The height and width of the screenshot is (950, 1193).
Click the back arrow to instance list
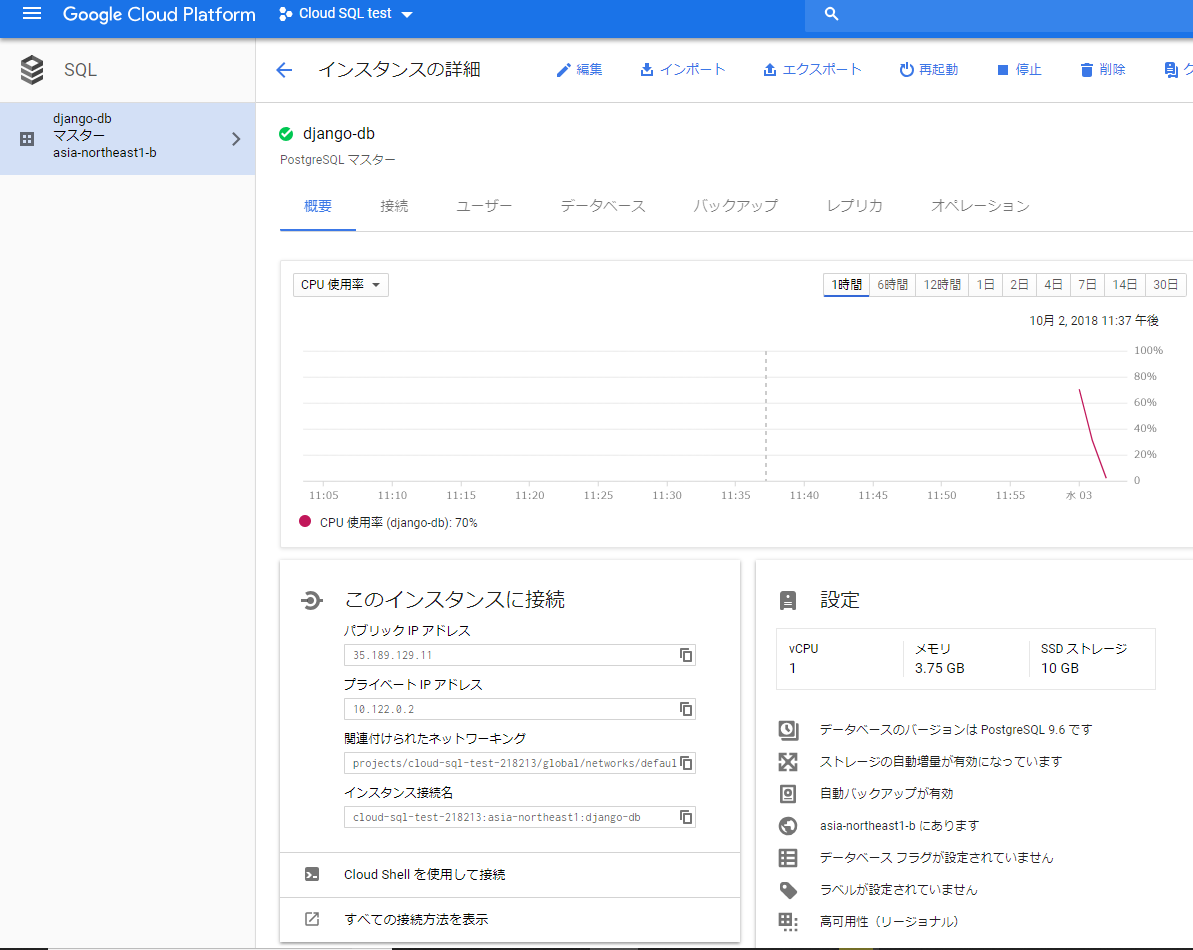[x=284, y=70]
